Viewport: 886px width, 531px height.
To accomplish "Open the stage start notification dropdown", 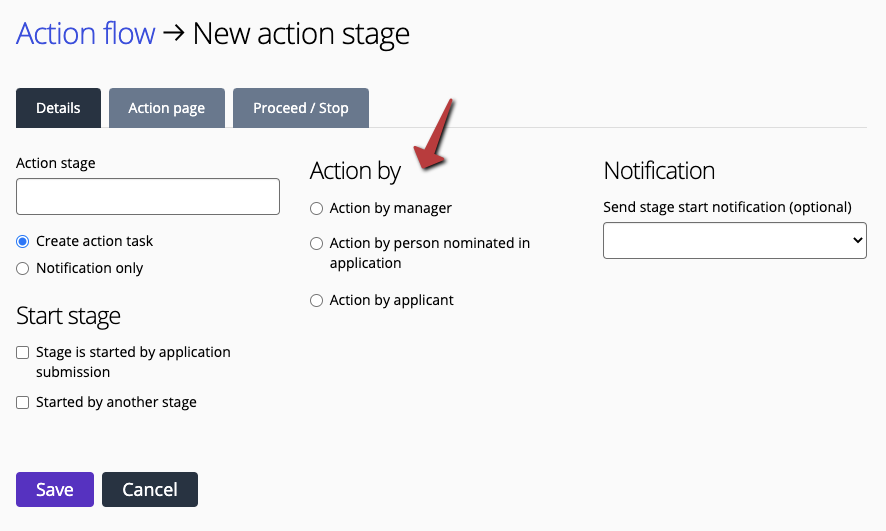I will coord(735,241).
